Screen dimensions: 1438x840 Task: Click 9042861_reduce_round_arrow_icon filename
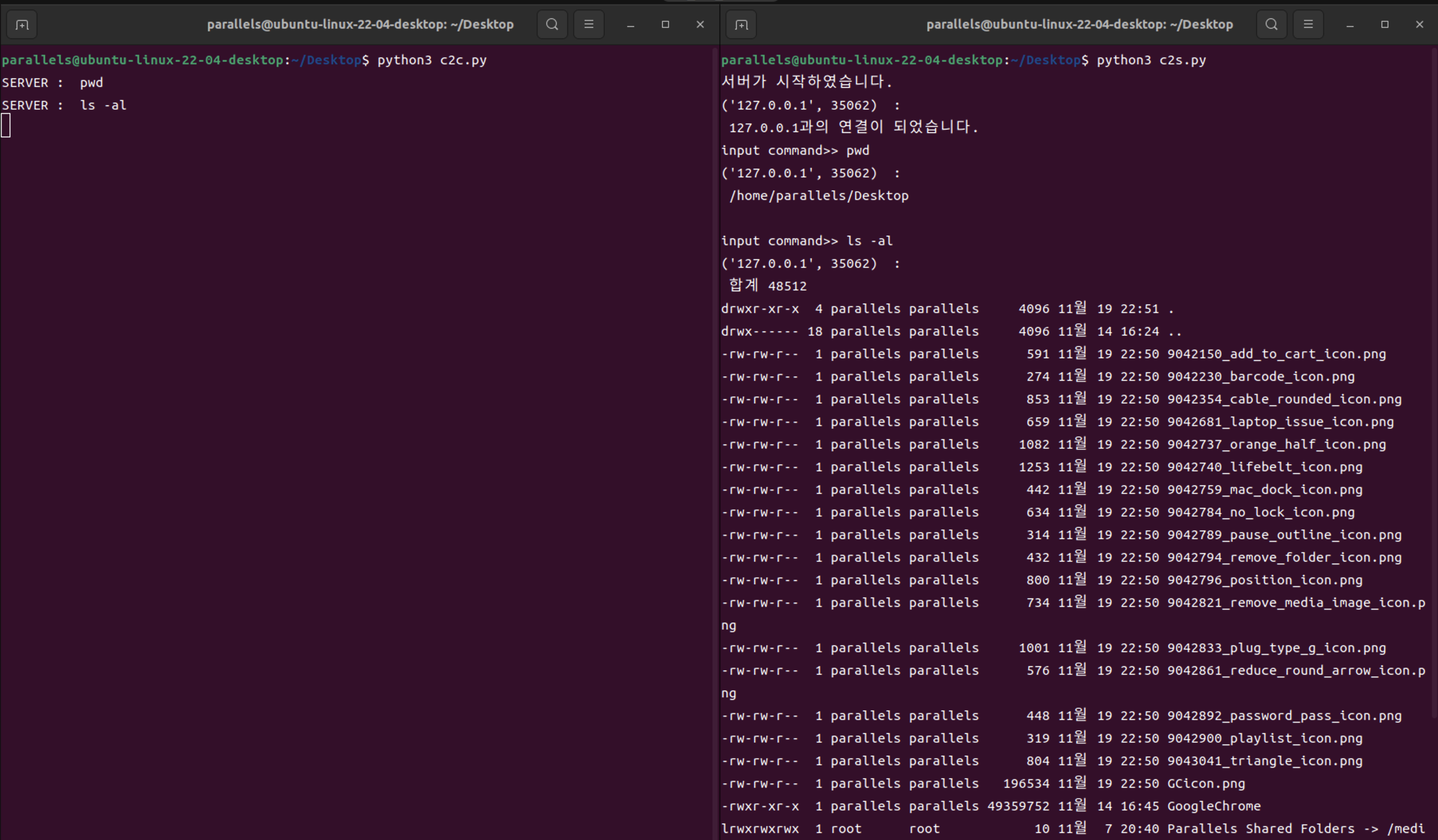pyautogui.click(x=1297, y=670)
